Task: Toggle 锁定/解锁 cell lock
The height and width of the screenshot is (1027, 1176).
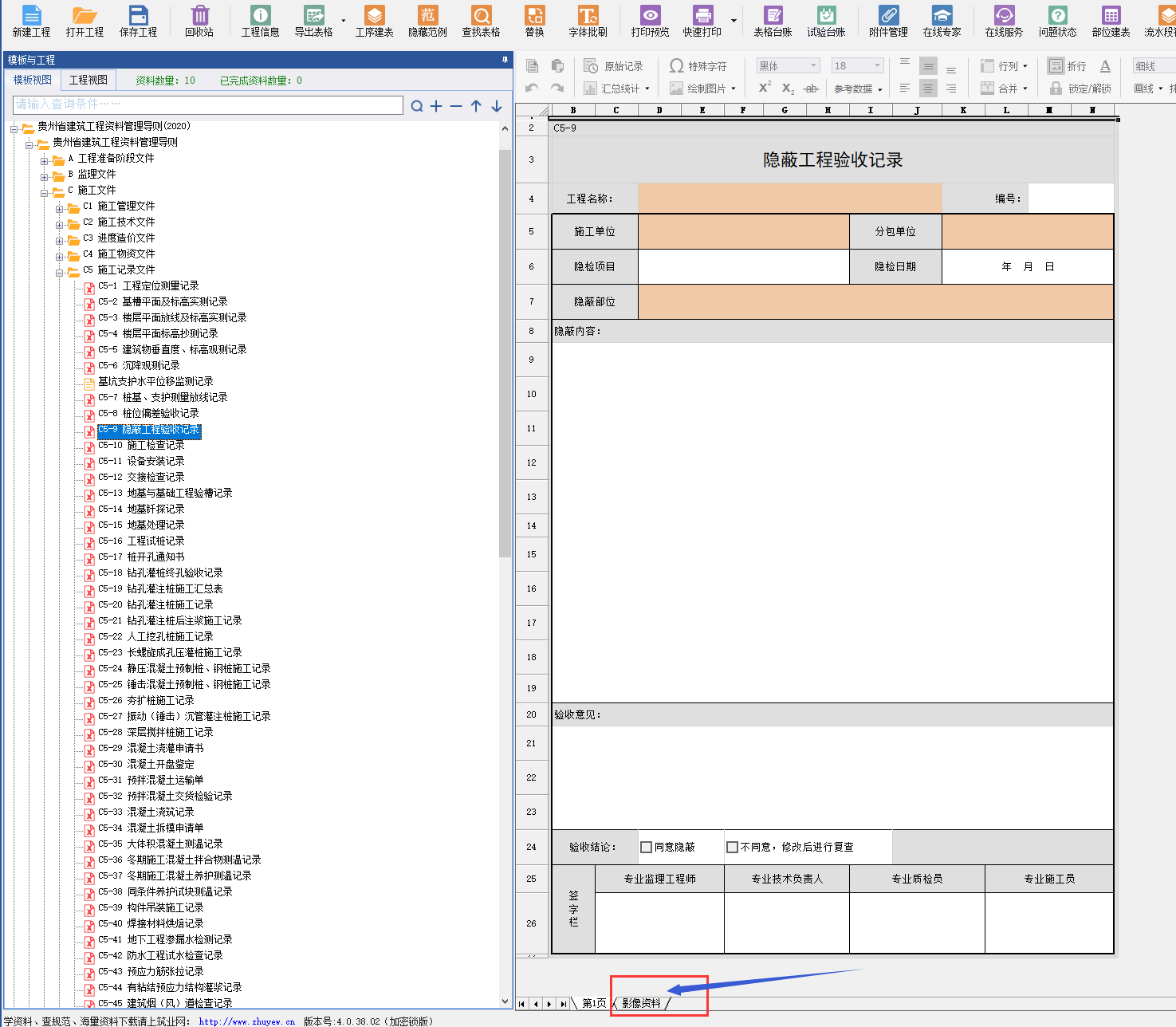Action: click(x=1080, y=89)
